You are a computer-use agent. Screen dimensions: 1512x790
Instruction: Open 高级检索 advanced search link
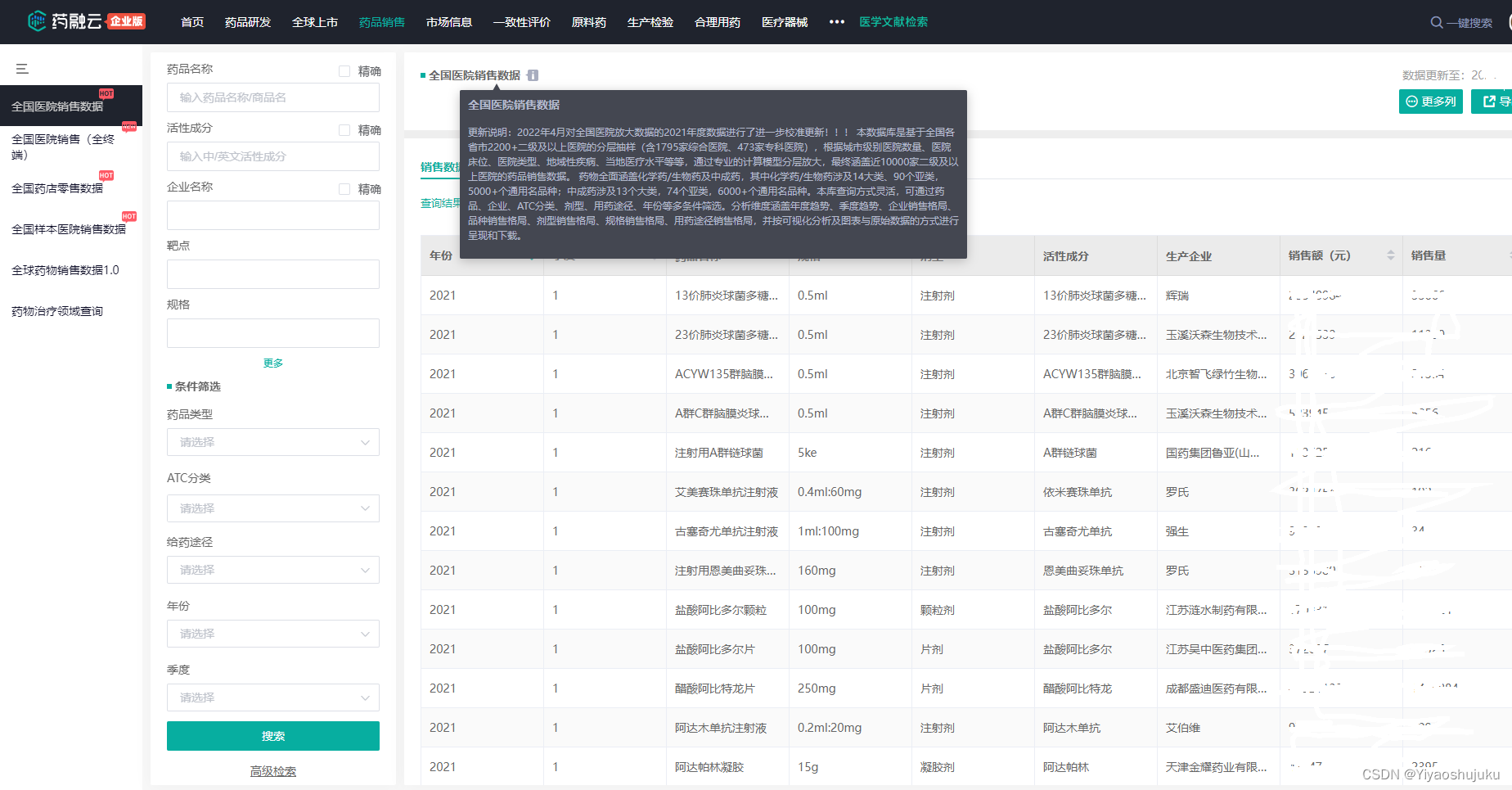(x=273, y=771)
